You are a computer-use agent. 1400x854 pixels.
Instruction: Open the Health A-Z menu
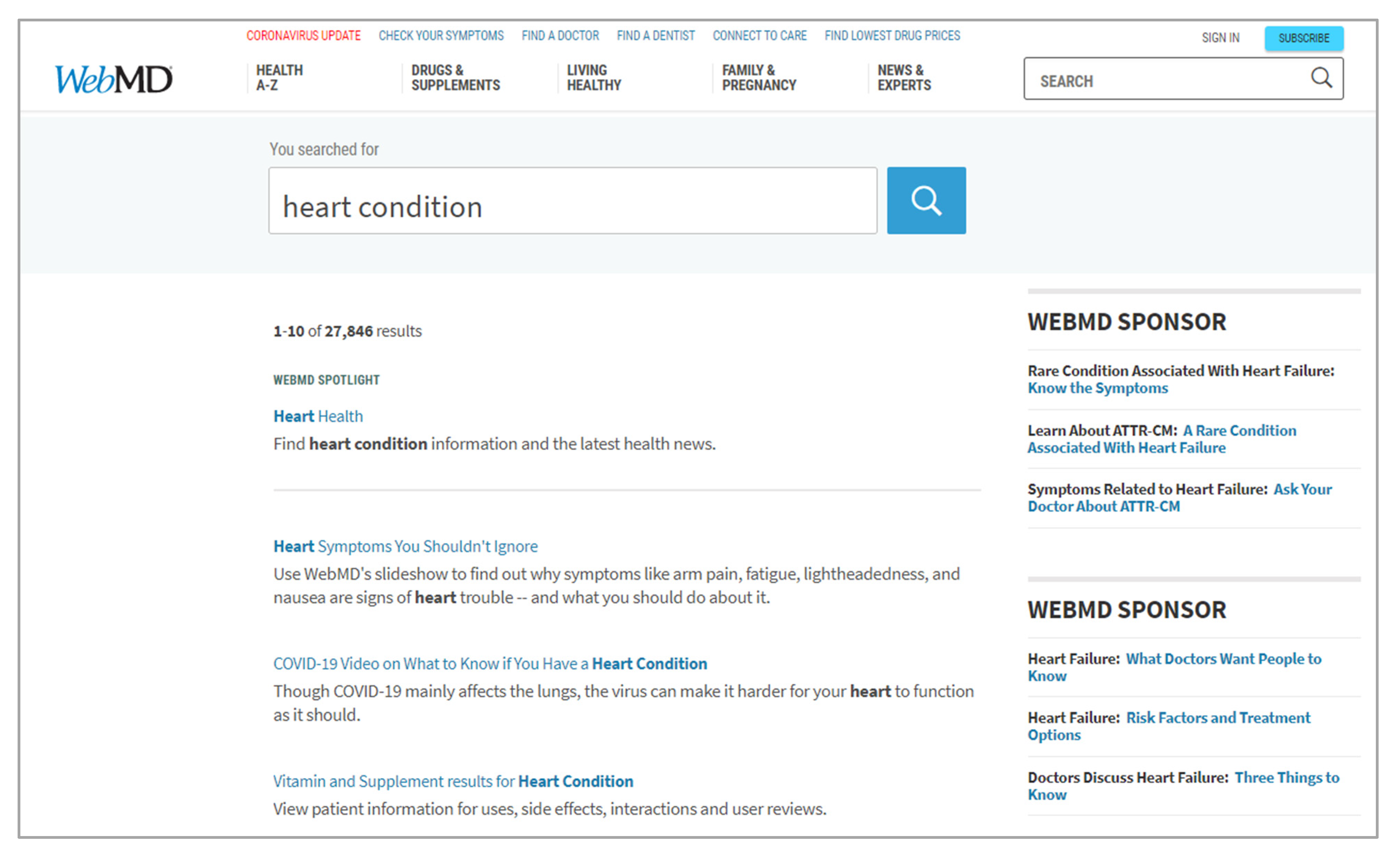(x=279, y=78)
